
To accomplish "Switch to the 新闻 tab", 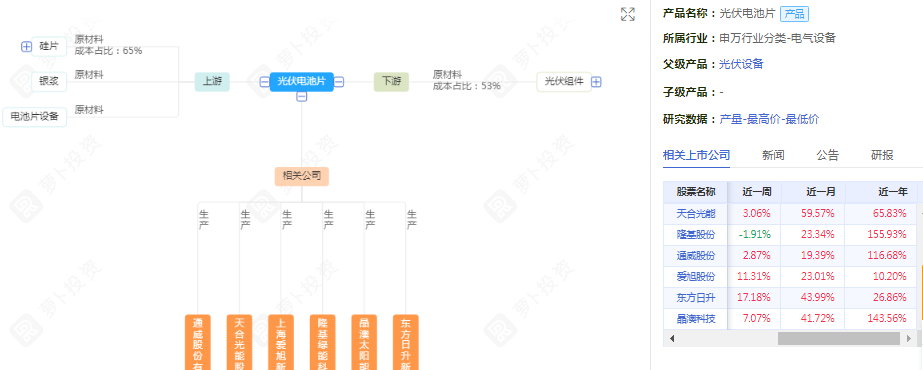I will tap(773, 155).
